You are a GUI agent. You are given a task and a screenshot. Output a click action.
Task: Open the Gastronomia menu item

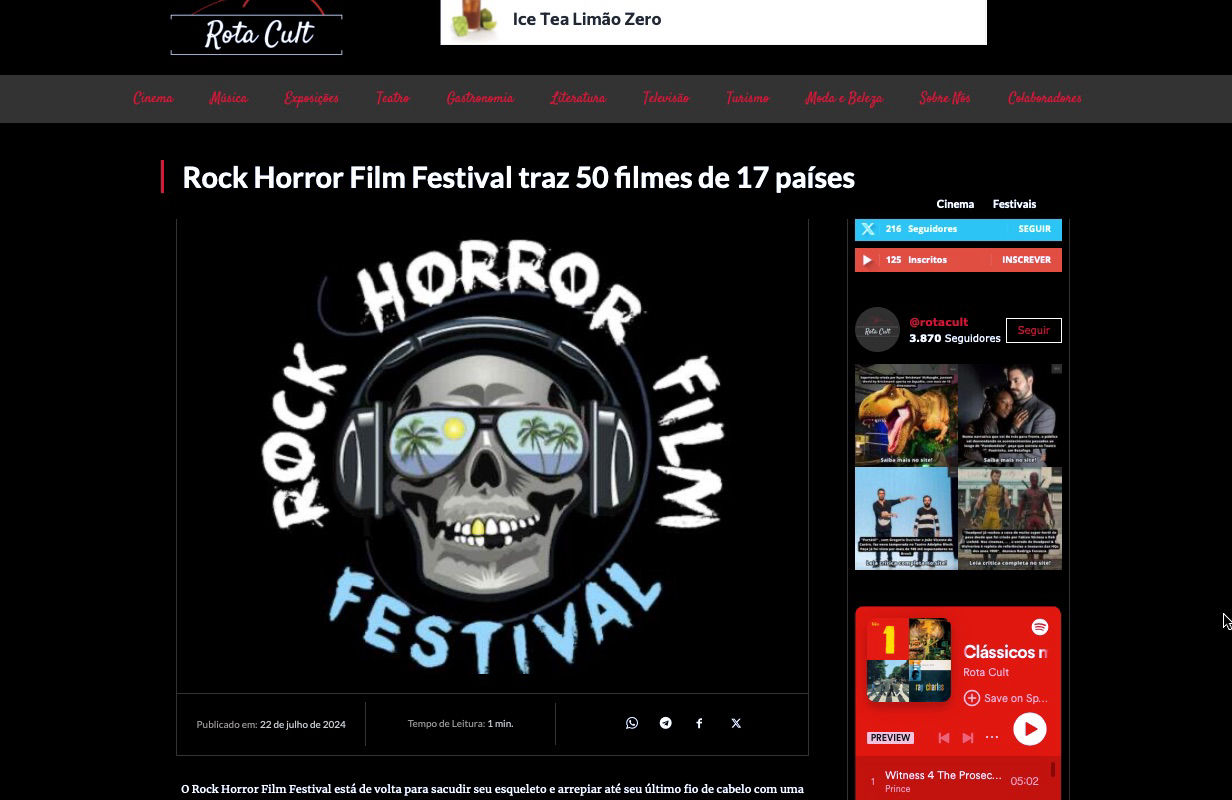480,98
